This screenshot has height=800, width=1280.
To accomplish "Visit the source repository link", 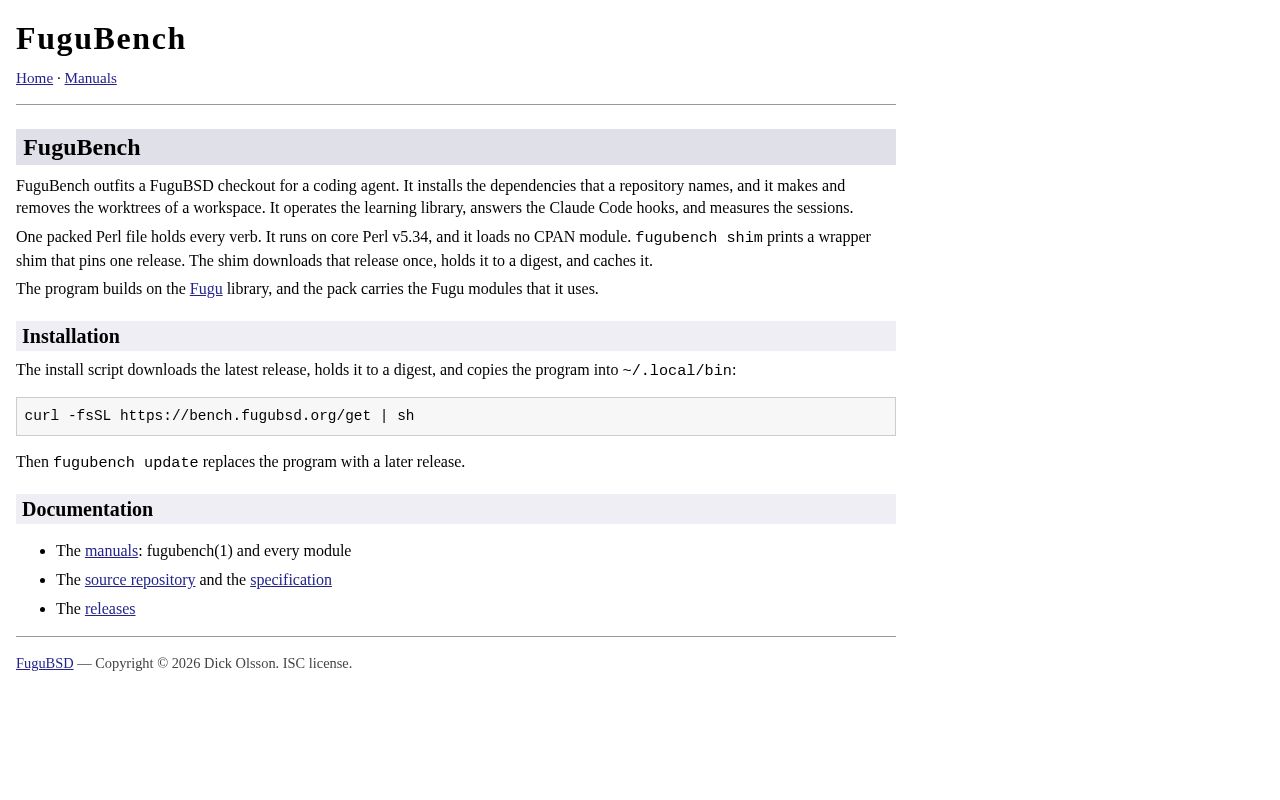I will (x=140, y=580).
